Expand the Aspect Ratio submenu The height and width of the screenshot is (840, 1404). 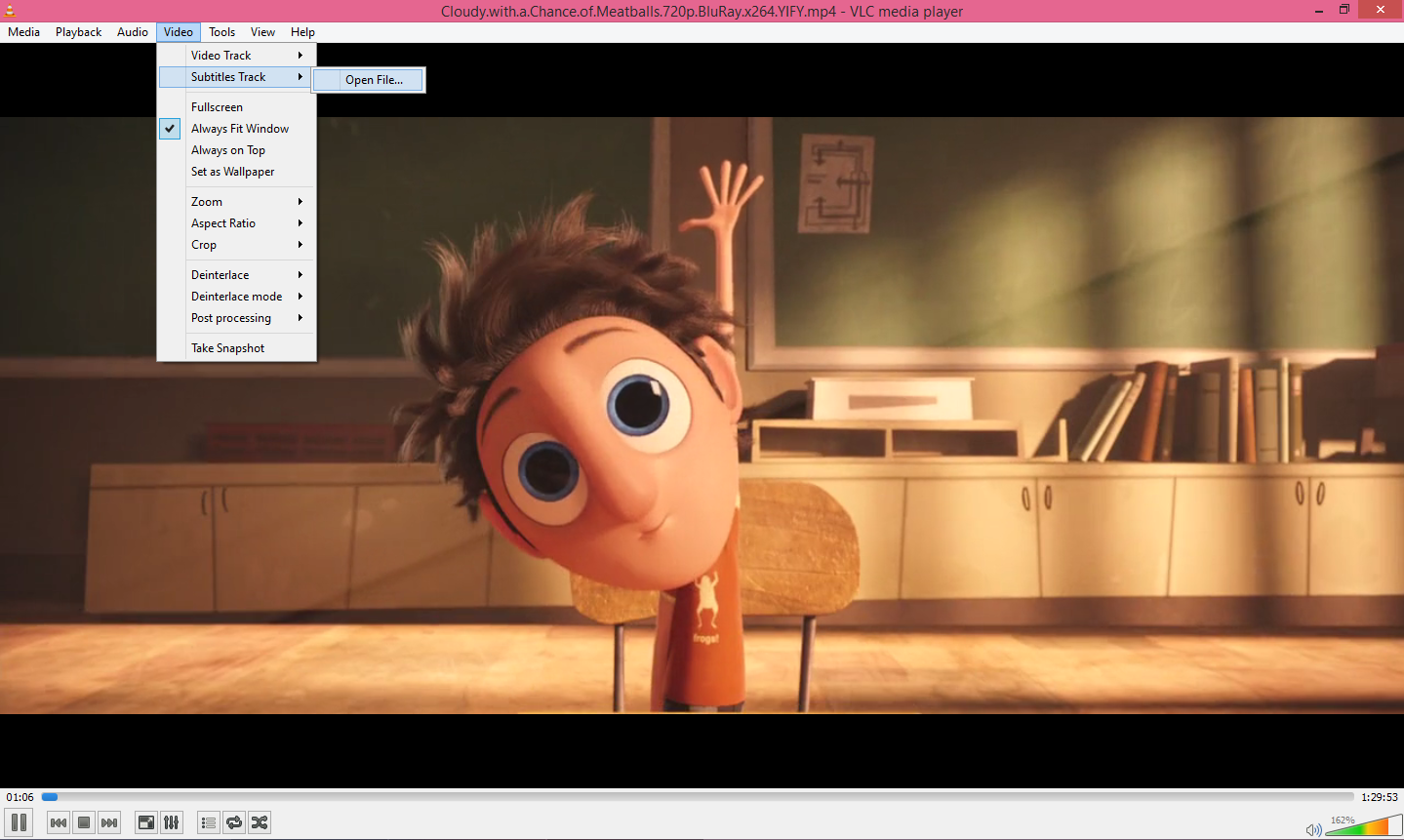click(x=237, y=223)
